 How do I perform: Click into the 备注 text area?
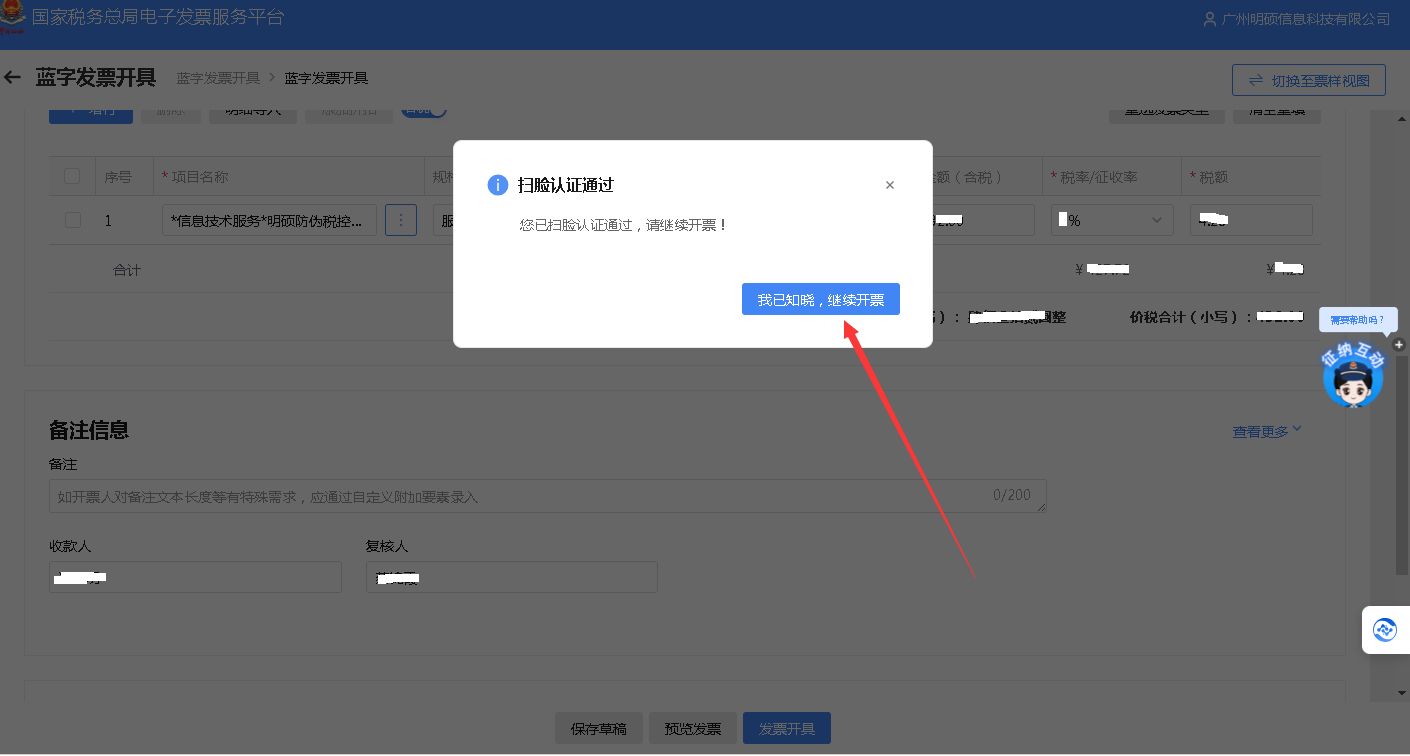pyautogui.click(x=520, y=496)
